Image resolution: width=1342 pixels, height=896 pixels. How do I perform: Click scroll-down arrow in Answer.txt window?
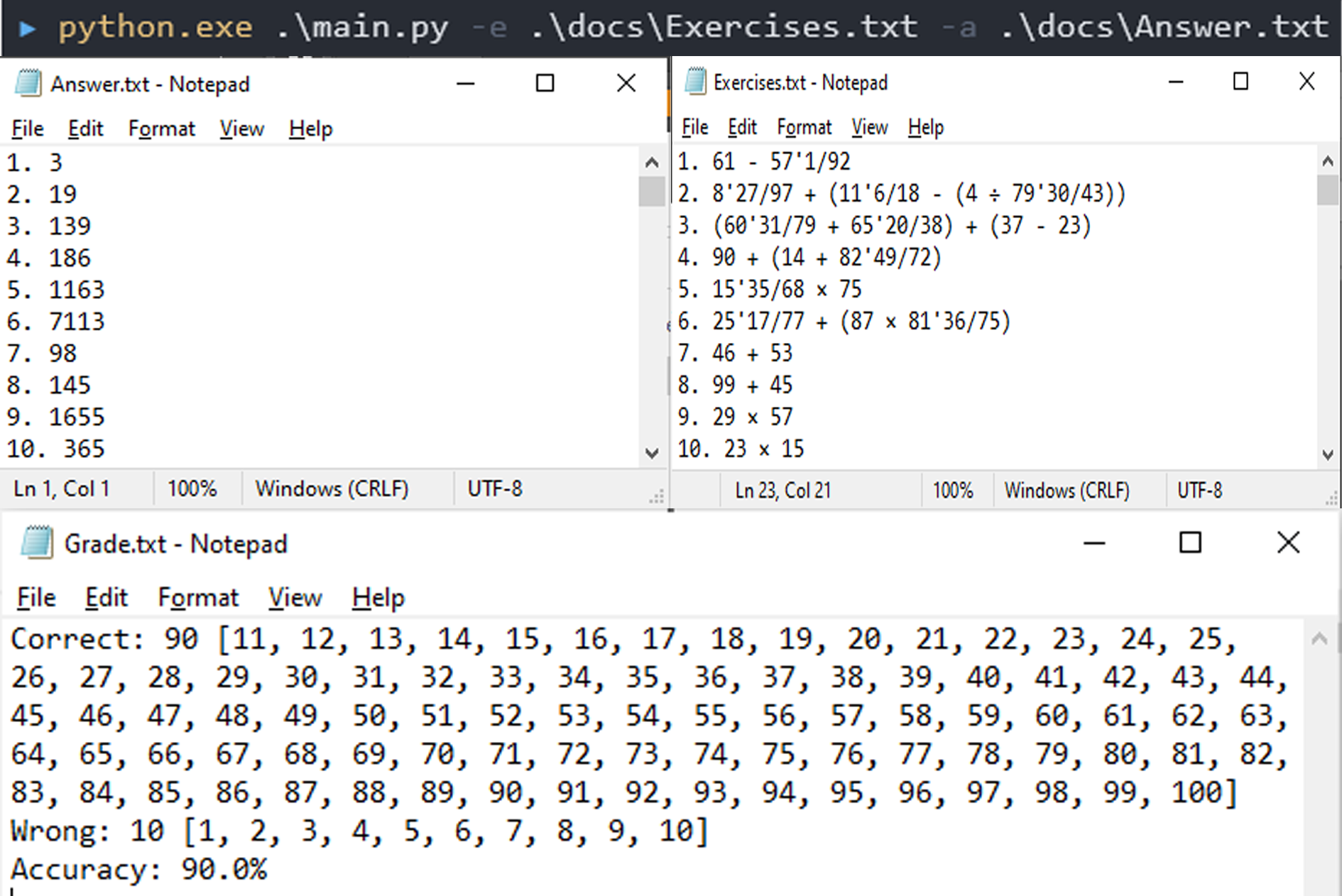651,453
